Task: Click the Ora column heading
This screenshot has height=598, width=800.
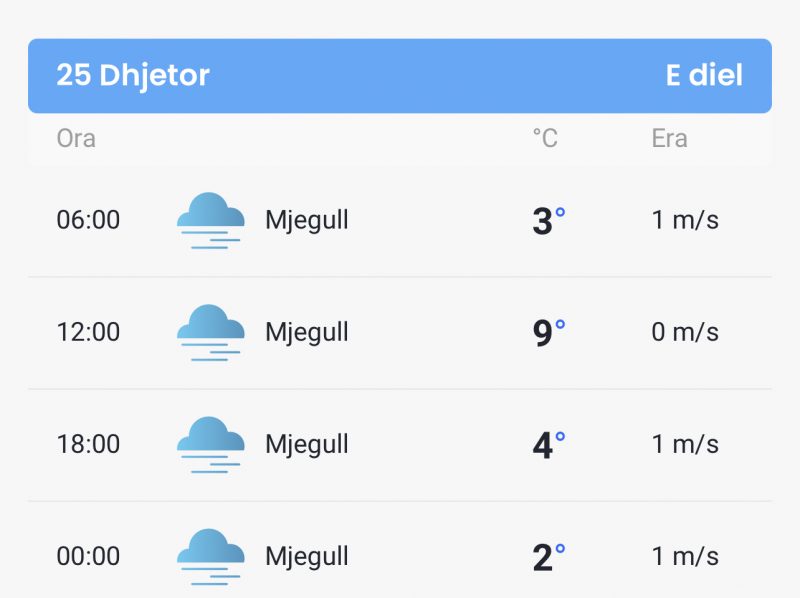Action: [x=76, y=138]
